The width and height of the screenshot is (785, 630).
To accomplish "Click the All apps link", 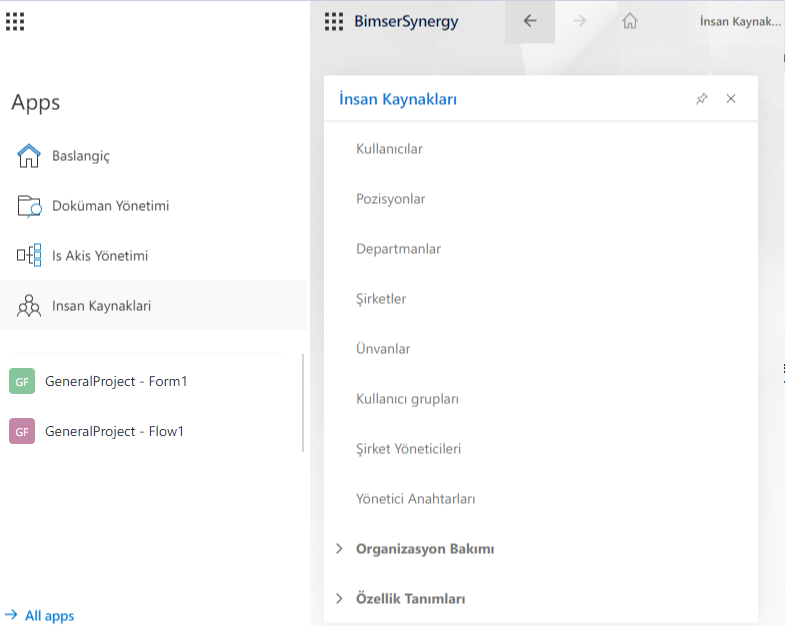I will coord(49,616).
